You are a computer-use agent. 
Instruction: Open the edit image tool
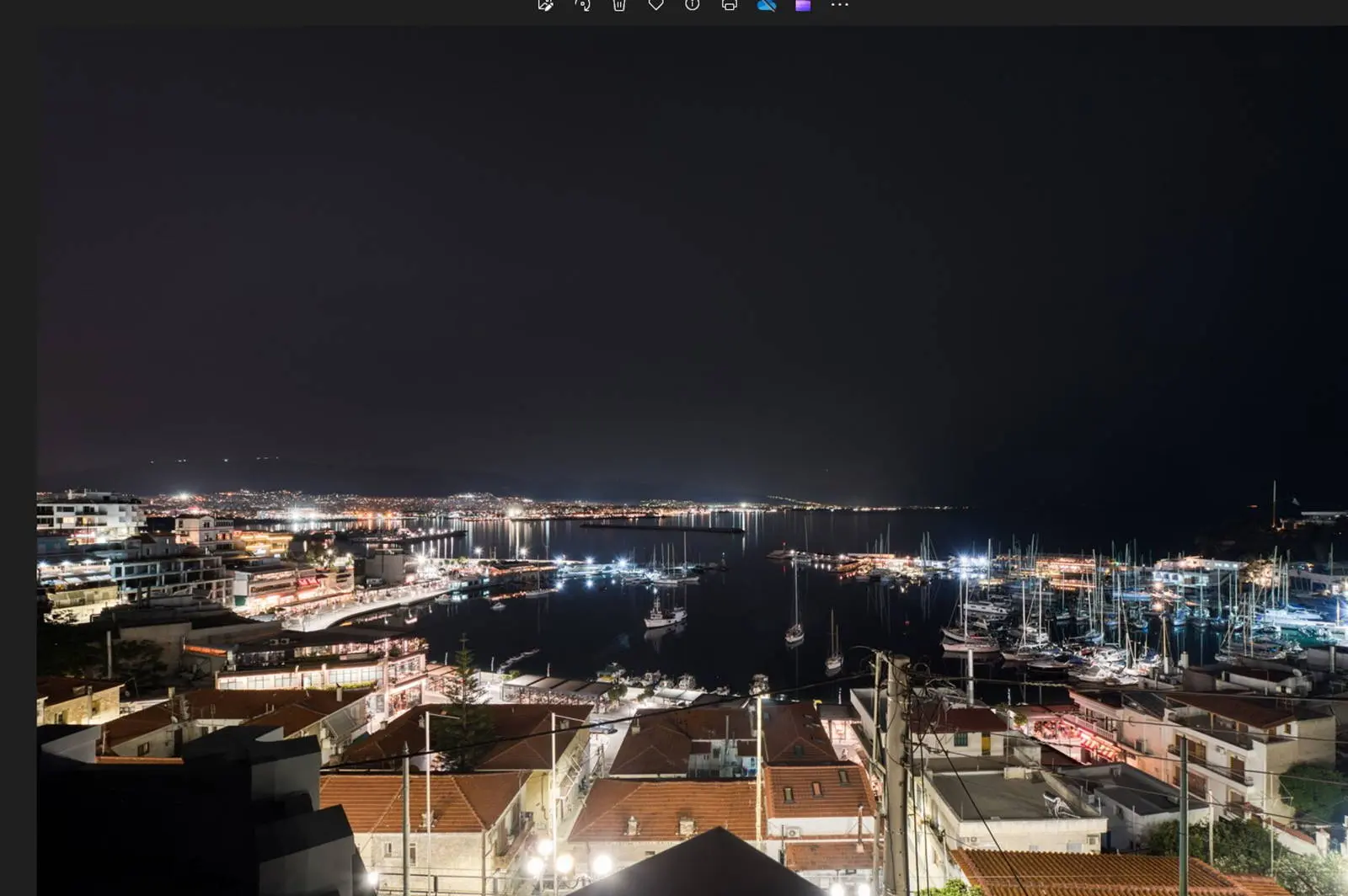(x=545, y=4)
